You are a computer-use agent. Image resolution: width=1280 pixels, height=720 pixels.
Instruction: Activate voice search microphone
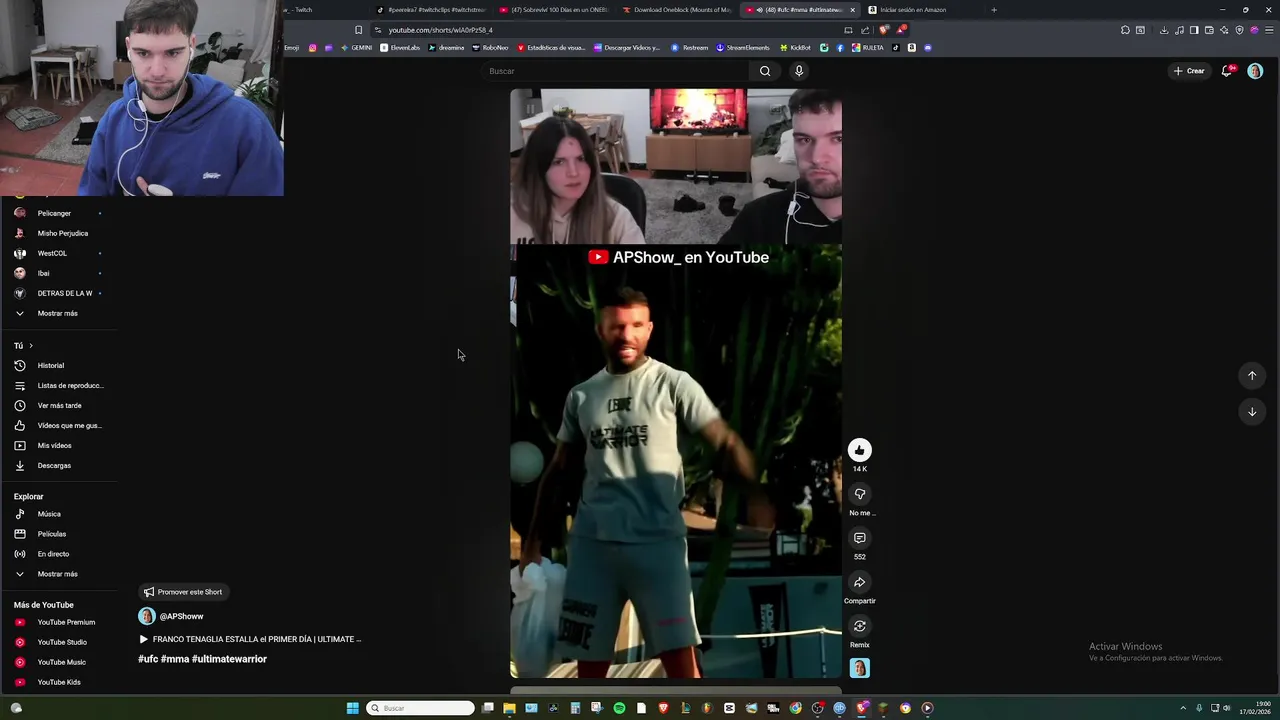coord(798,71)
